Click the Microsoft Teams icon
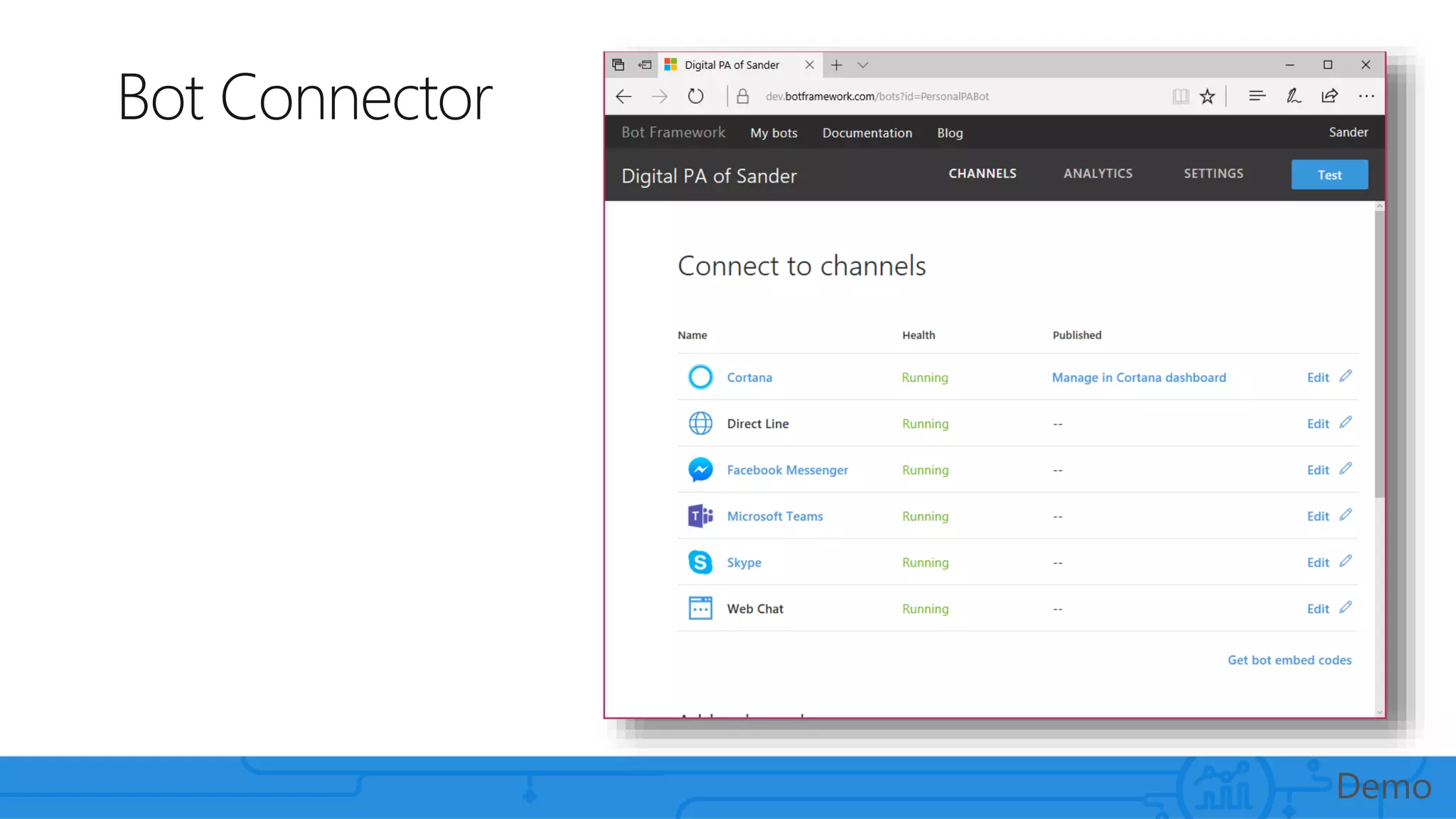Viewport: 1456px width, 819px height. pos(700,515)
